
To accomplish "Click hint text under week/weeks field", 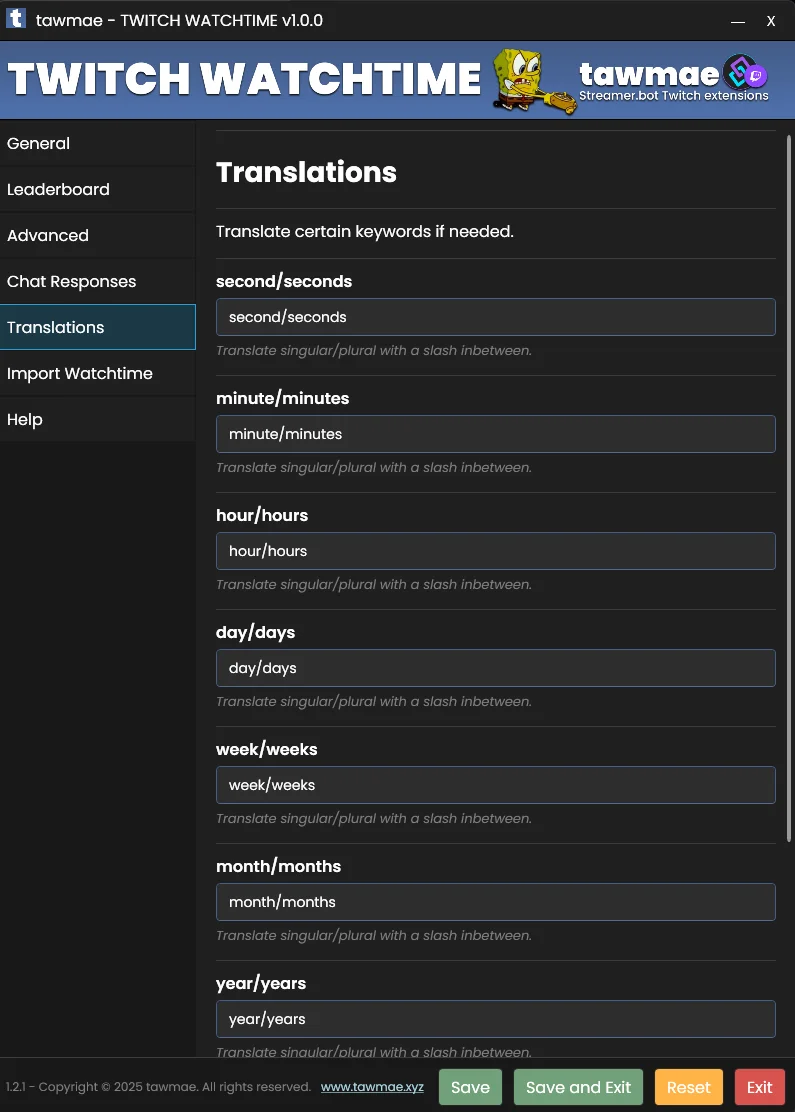I will tap(374, 818).
